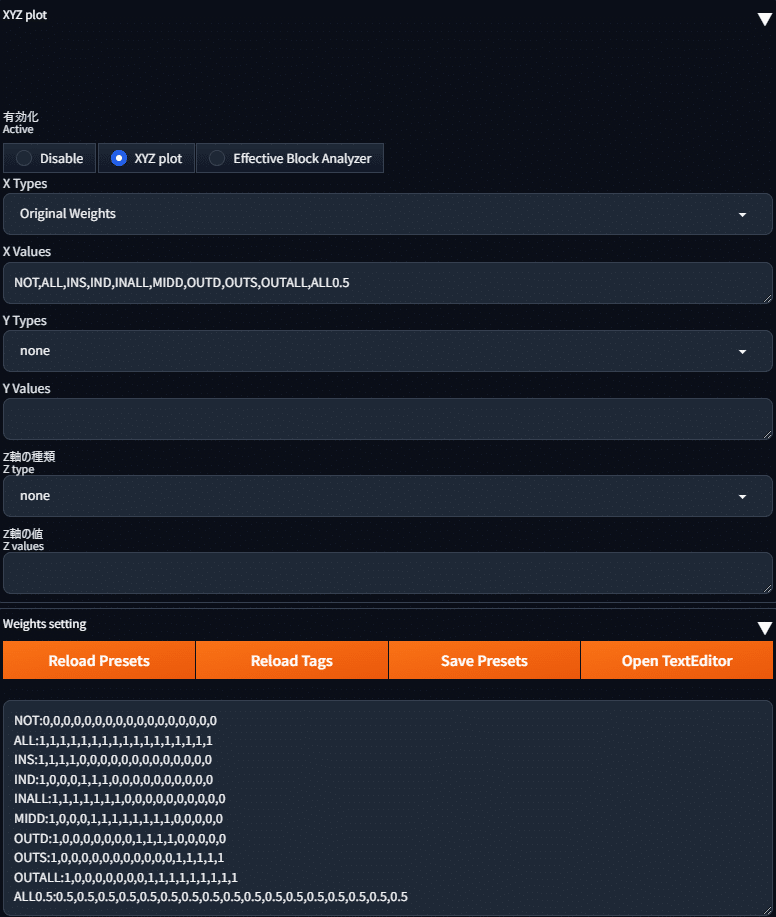The image size is (776, 917).
Task: Click the Z values resize handle
Action: coord(767,588)
